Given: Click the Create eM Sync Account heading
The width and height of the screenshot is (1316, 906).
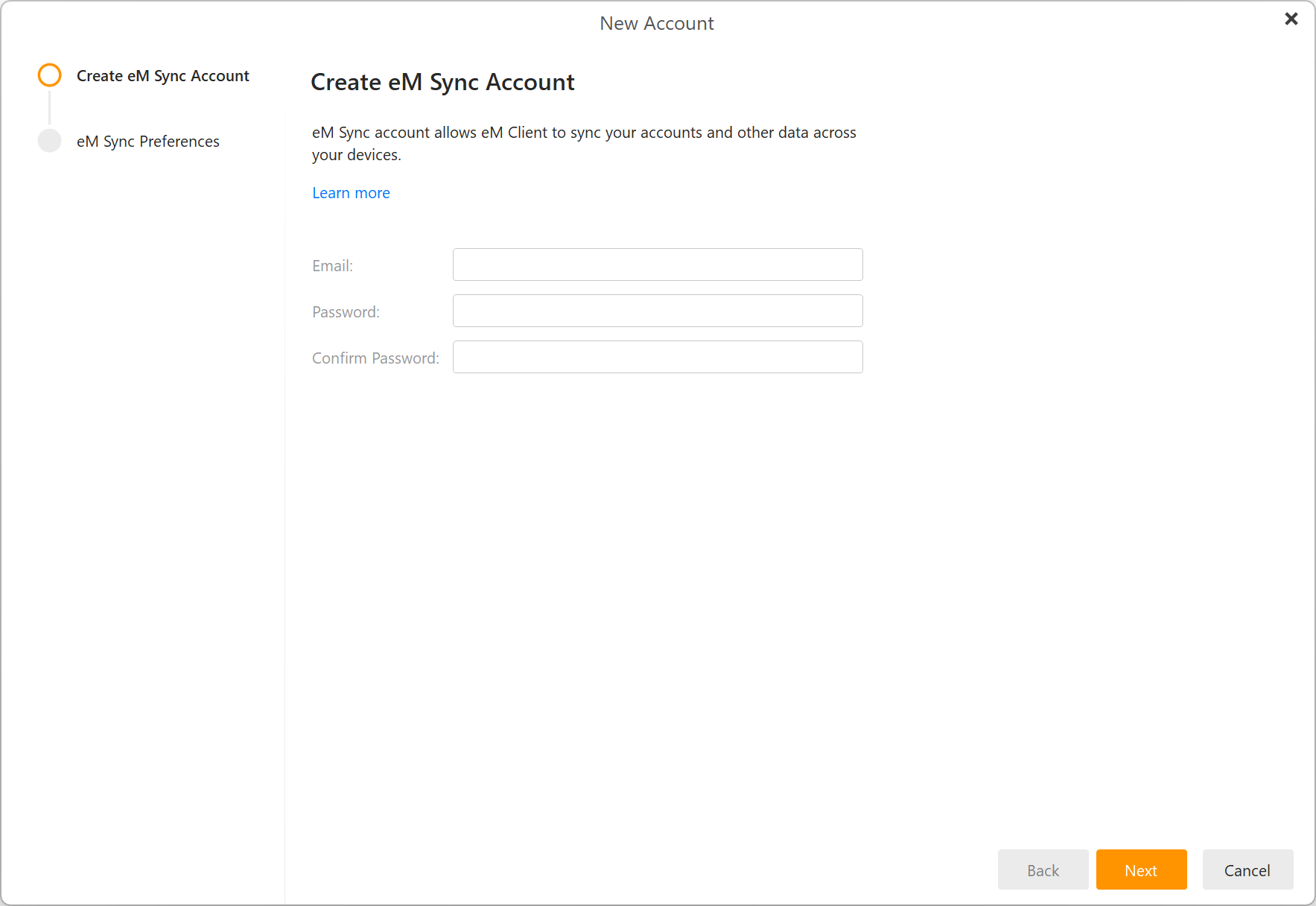Looking at the screenshot, I should coord(442,82).
